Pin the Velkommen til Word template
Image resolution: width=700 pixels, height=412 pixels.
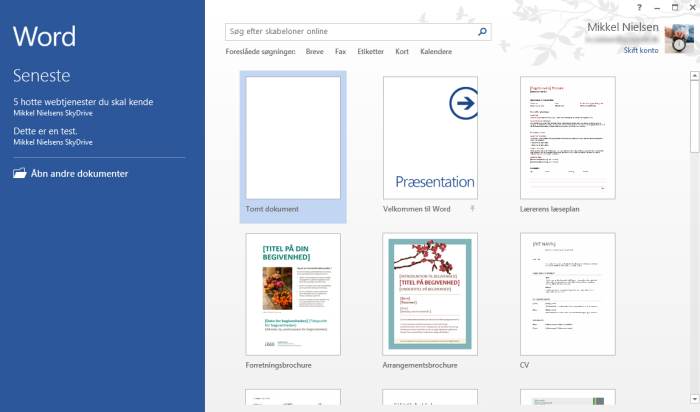tap(472, 208)
